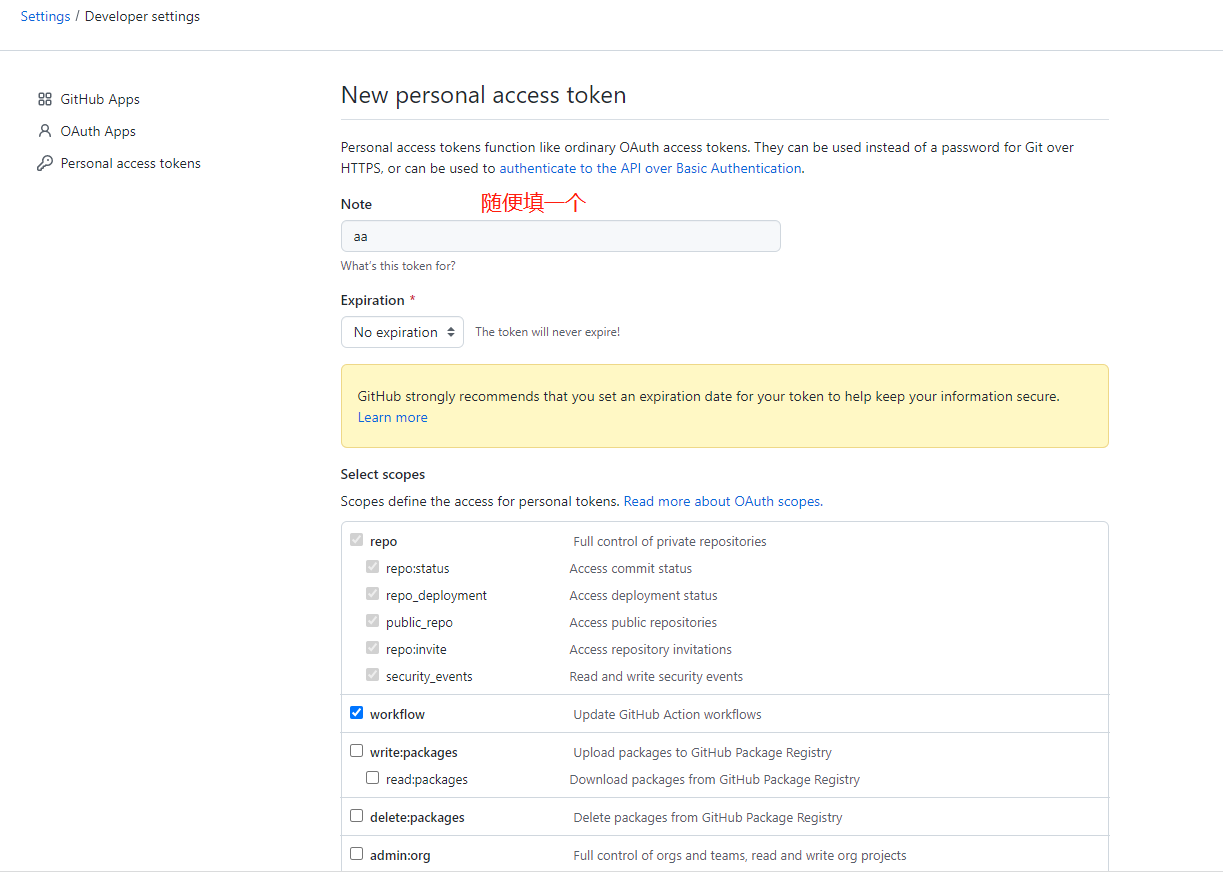Screen dimensions: 1223x877
Task: Go back via the Settings breadcrumb
Action: 45,16
